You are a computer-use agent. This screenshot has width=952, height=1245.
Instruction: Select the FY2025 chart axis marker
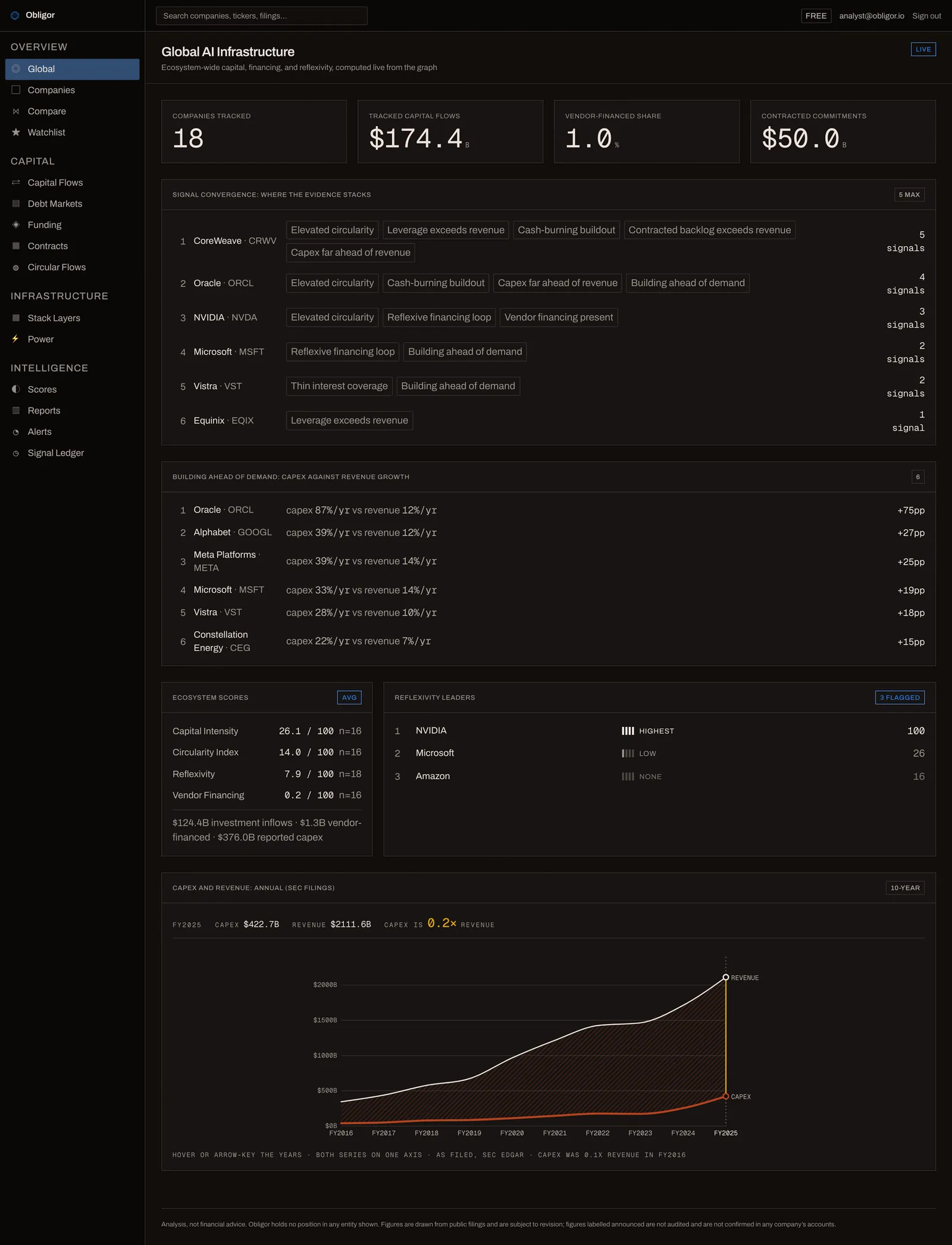click(x=725, y=1133)
